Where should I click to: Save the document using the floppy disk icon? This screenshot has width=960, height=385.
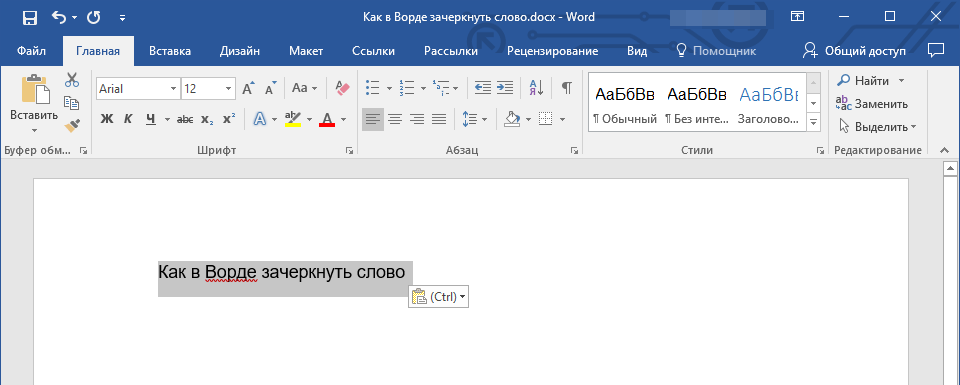30,18
